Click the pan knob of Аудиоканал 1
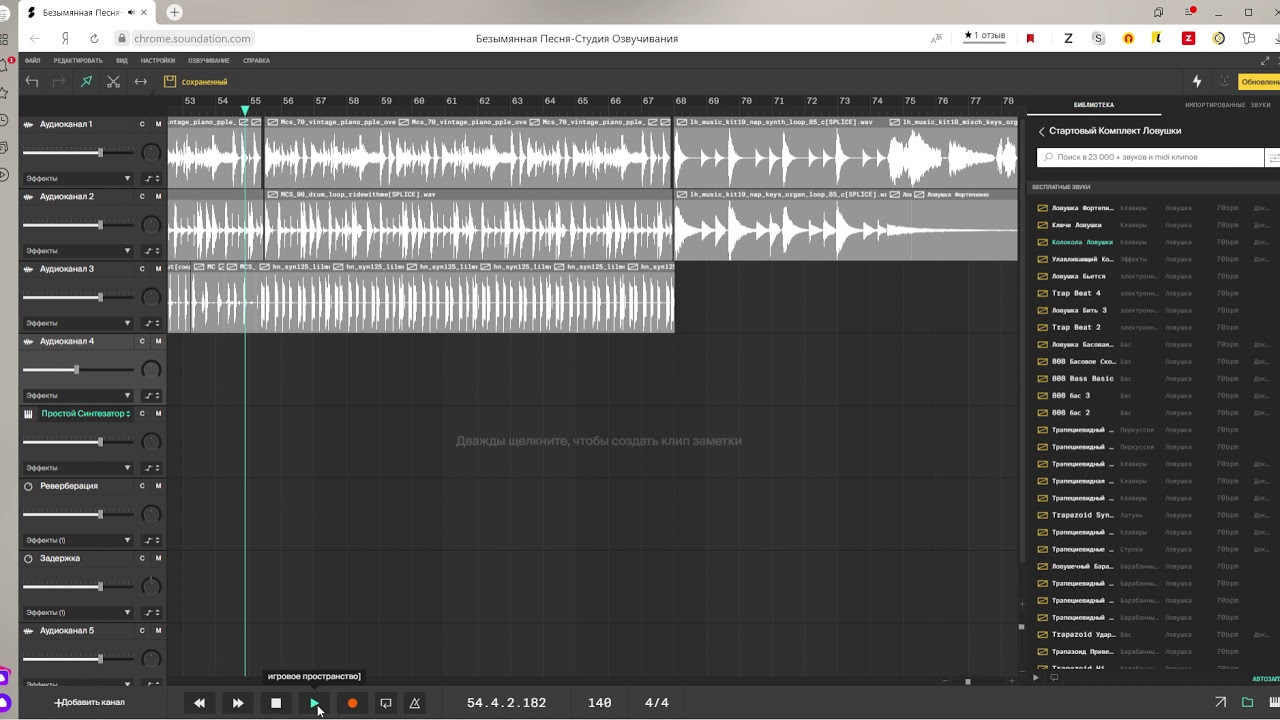 151,153
